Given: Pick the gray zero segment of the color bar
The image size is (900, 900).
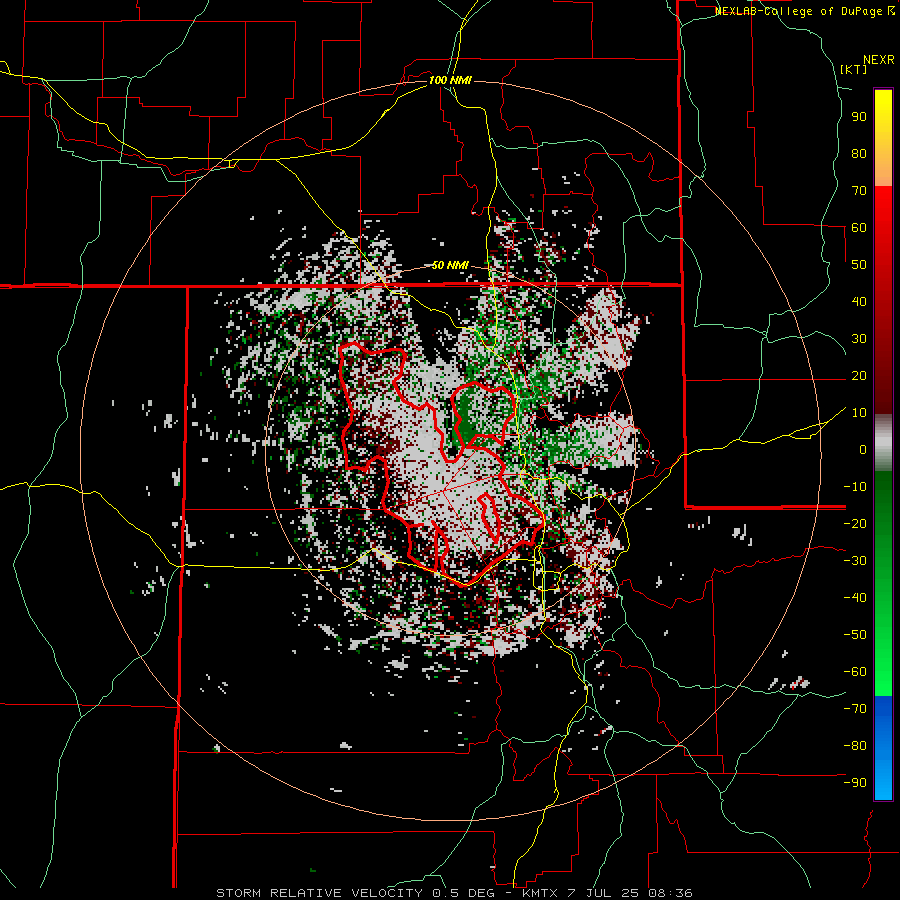Looking at the screenshot, I should (883, 443).
